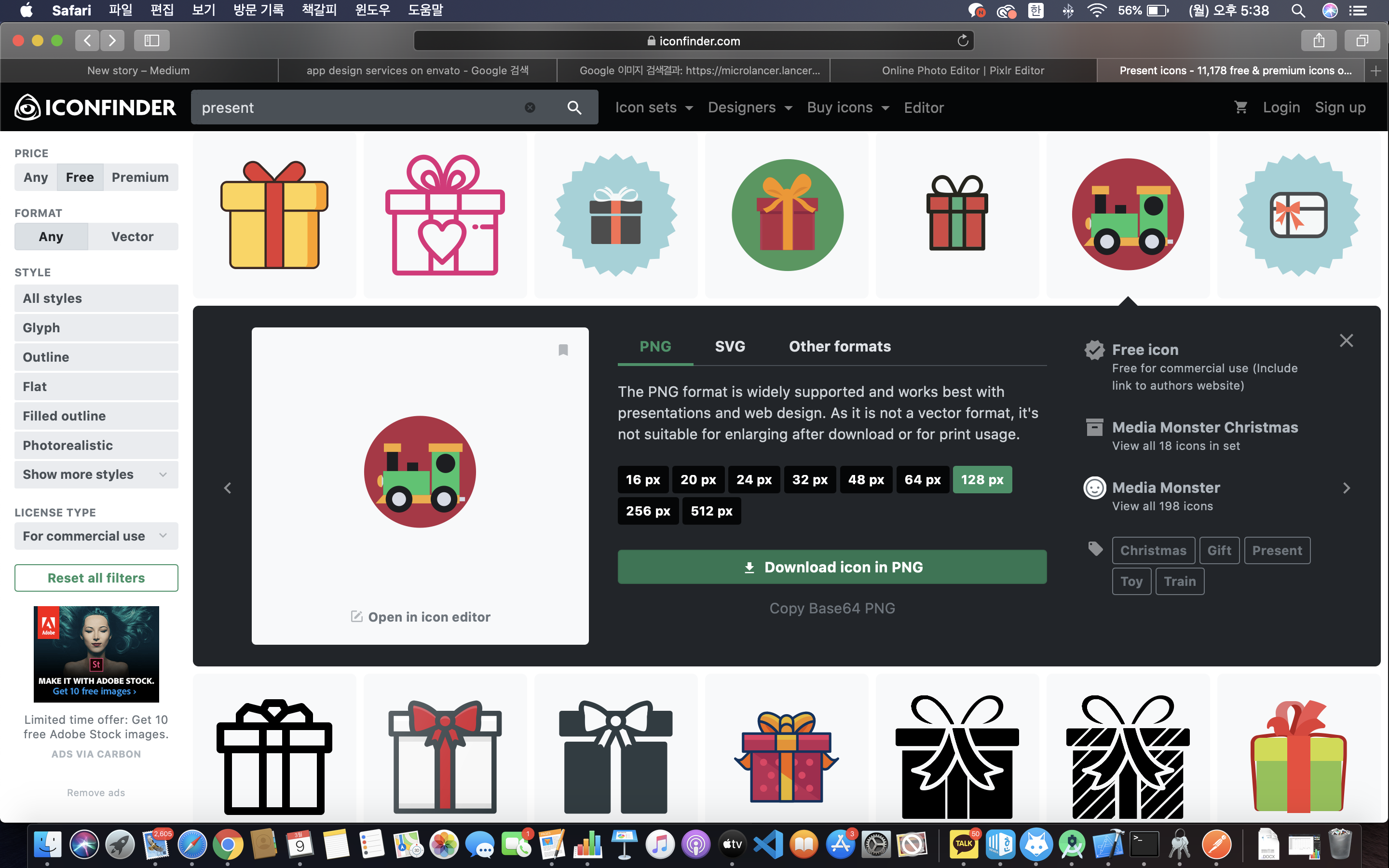Switch to the SVG tab
Viewport: 1389px width, 868px height.
pos(730,347)
